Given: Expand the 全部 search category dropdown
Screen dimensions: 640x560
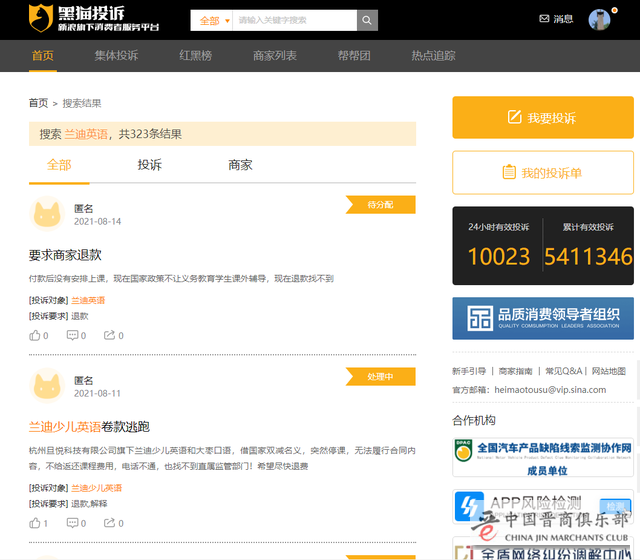Looking at the screenshot, I should click(212, 20).
